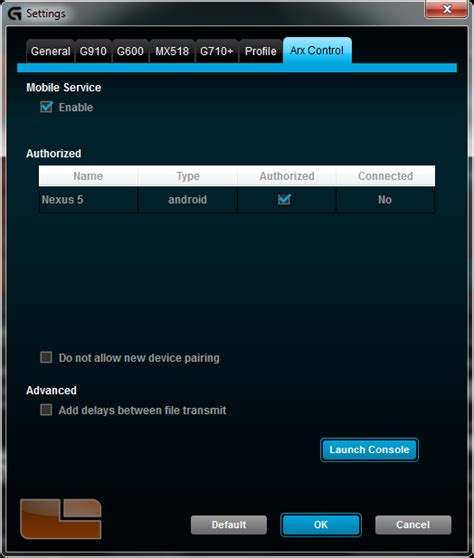
Task: Enable Do not allow new device pairing
Action: click(46, 357)
